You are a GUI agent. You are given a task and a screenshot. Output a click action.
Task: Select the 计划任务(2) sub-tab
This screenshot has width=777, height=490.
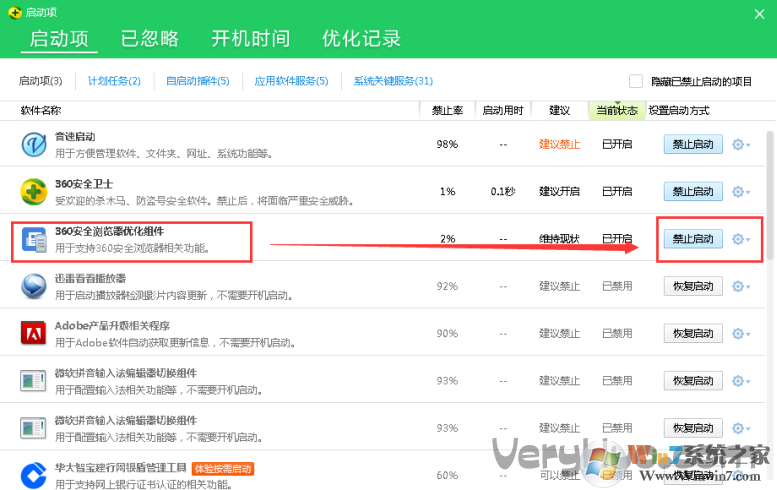(114, 81)
